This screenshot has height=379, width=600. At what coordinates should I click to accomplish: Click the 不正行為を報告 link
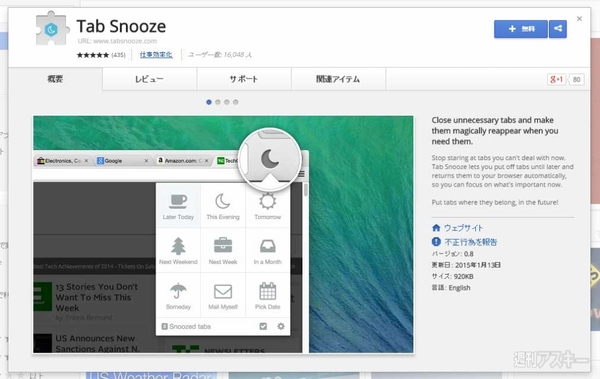[x=471, y=242]
